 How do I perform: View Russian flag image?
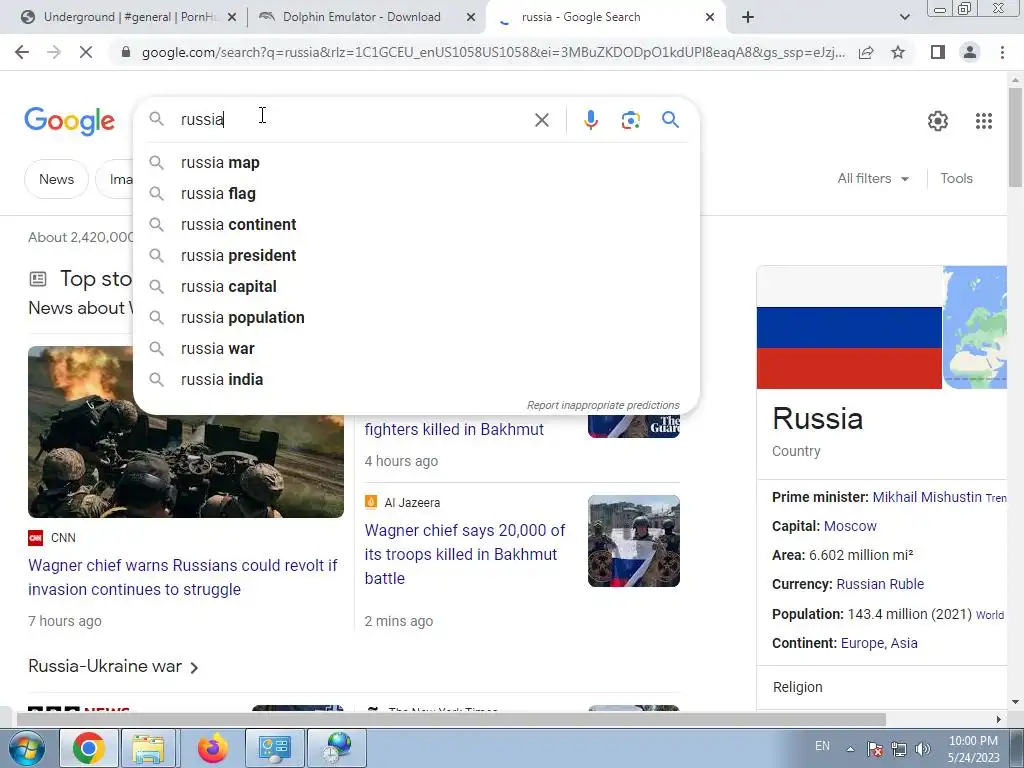click(849, 327)
